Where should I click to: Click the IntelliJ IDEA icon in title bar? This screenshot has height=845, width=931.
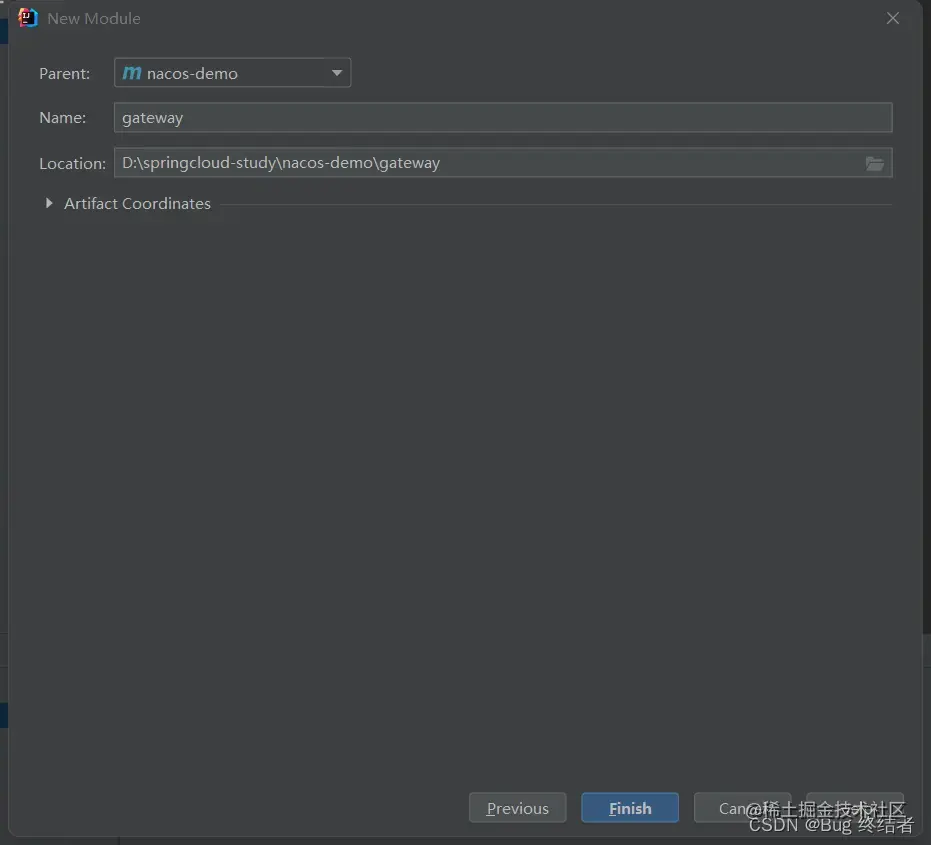[27, 18]
